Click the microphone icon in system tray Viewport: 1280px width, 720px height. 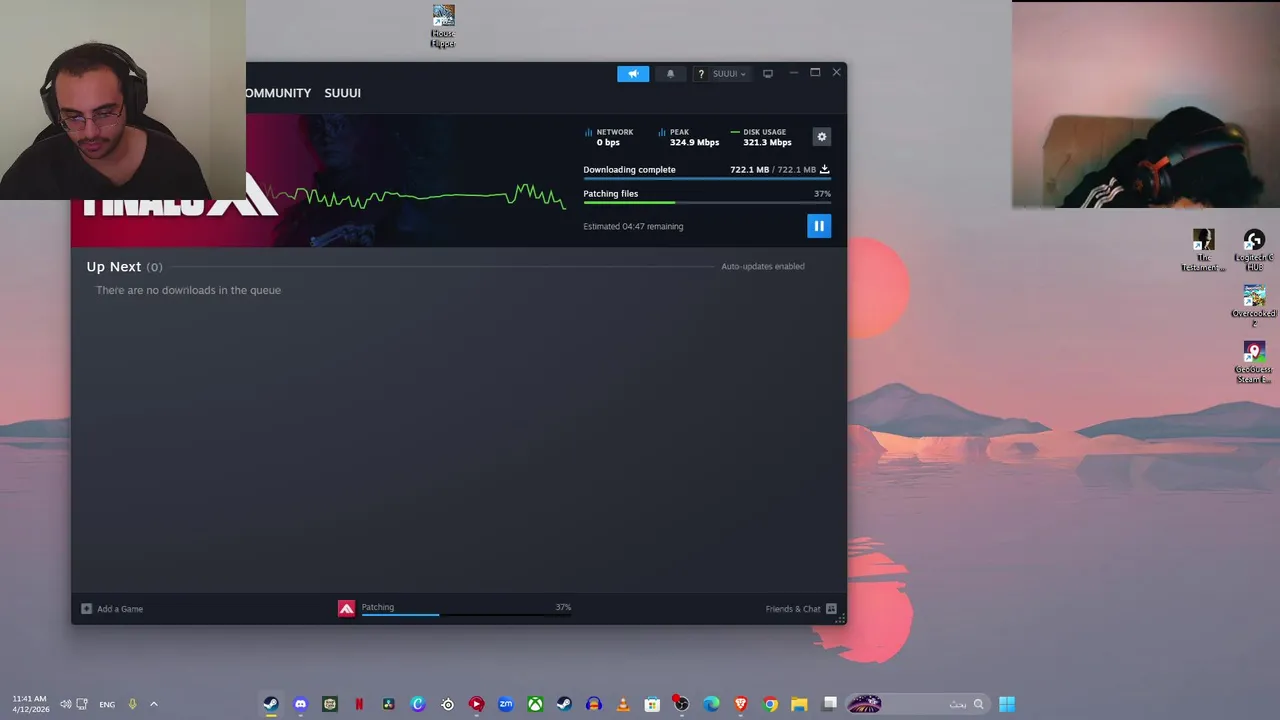[132, 704]
